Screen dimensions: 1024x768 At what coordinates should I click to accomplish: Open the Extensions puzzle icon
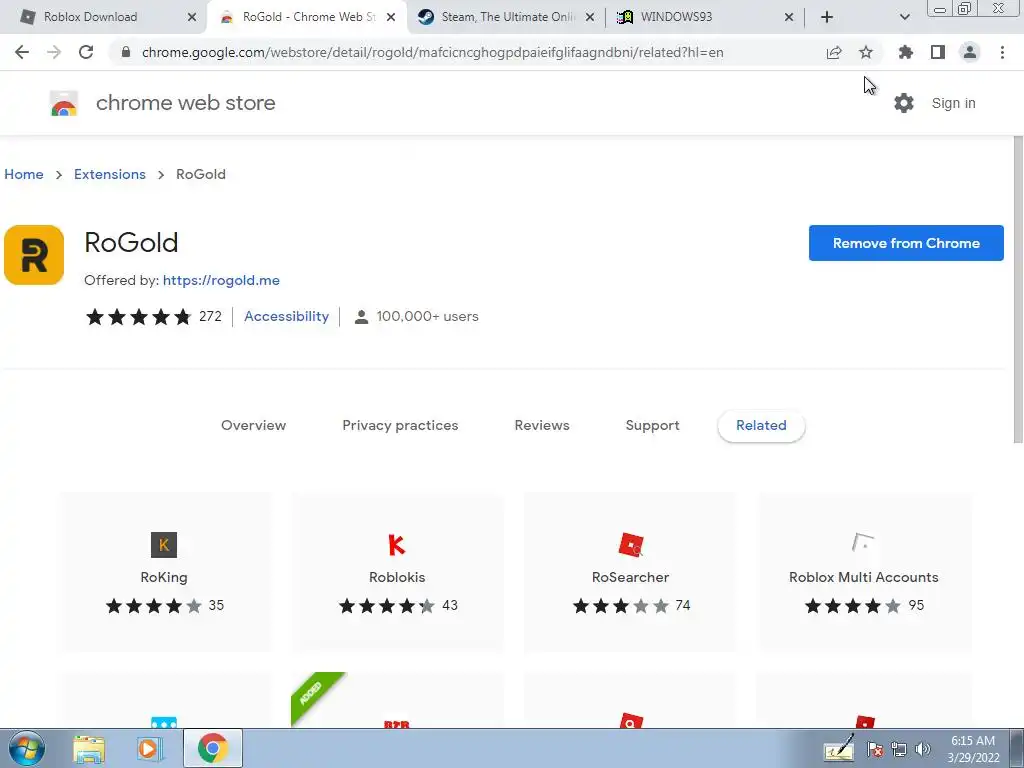click(x=905, y=52)
